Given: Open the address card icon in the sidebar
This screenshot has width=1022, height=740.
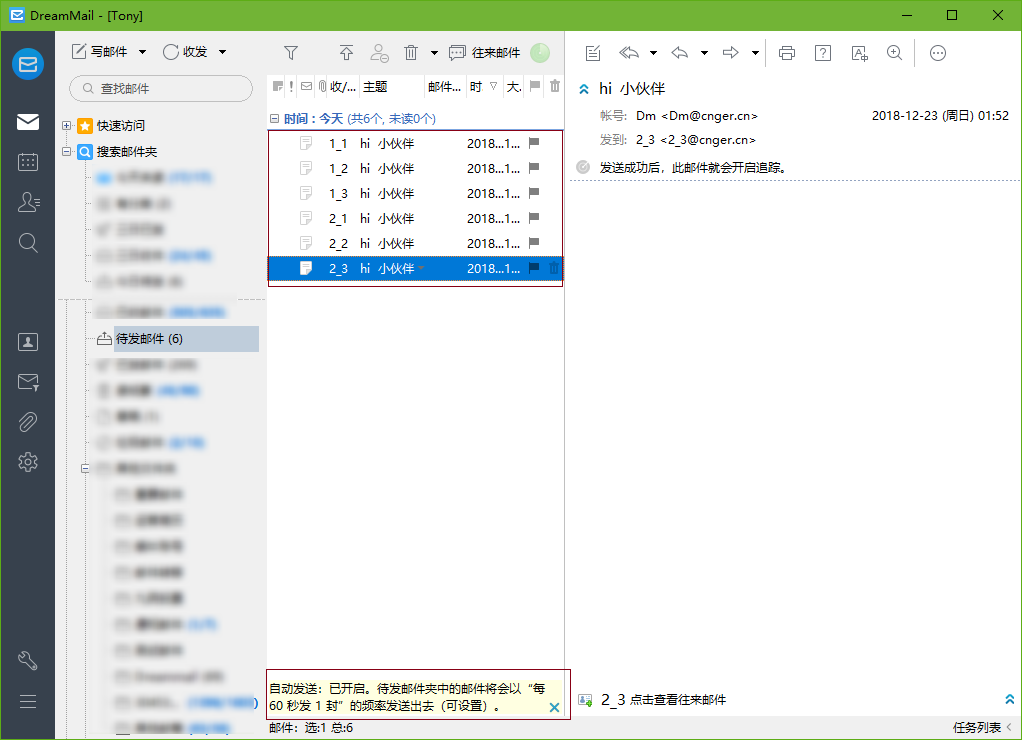Looking at the screenshot, I should (28, 342).
